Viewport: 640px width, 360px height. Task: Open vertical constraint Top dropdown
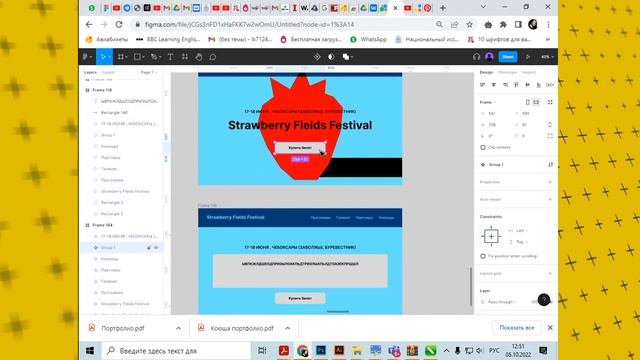518,242
